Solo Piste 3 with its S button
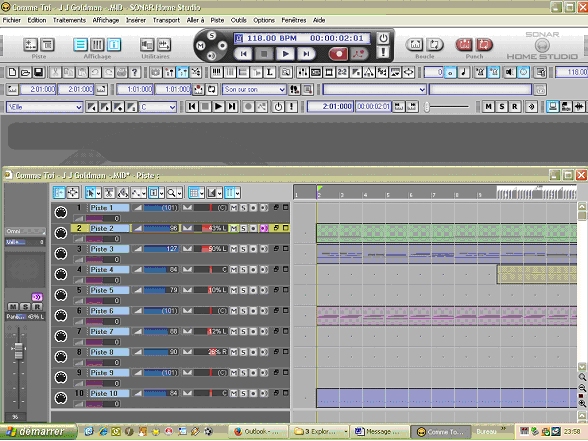Viewport: 588px width, 441px height. point(243,249)
